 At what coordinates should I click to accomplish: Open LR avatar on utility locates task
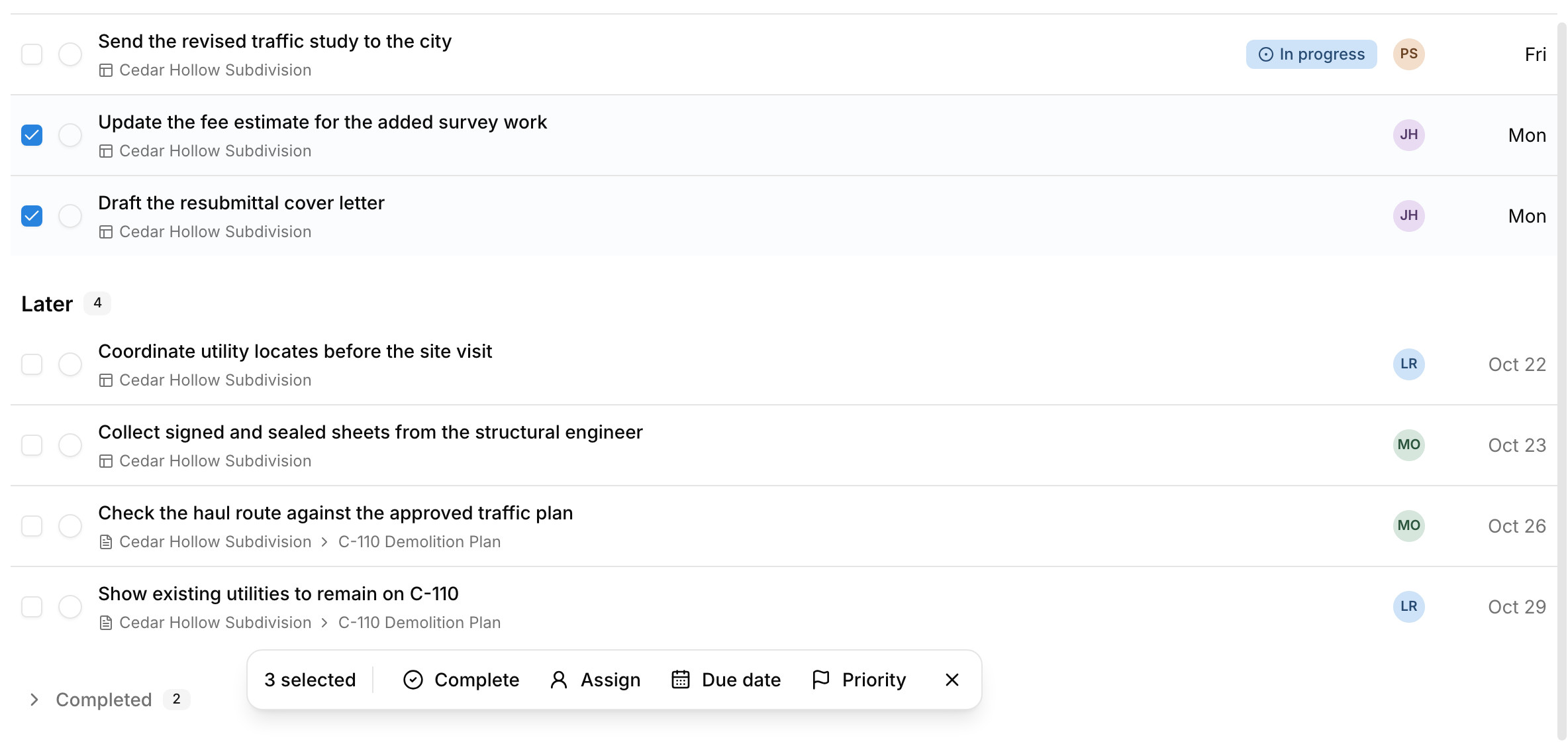1409,364
